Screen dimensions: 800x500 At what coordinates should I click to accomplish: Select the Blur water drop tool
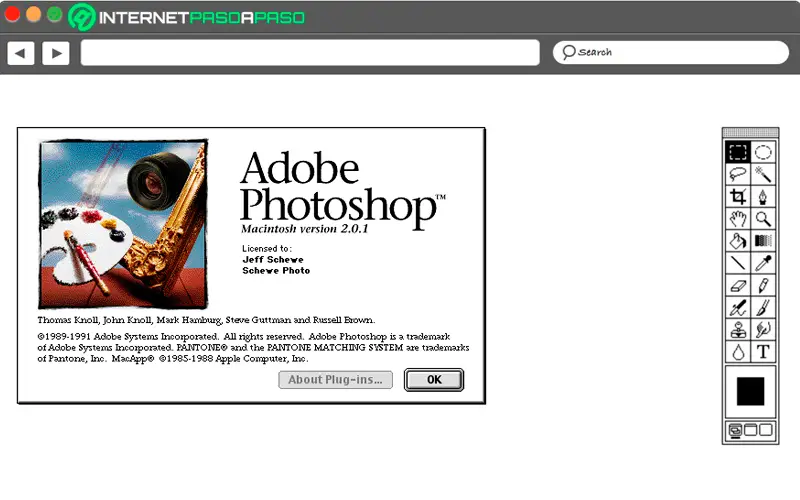click(x=738, y=352)
